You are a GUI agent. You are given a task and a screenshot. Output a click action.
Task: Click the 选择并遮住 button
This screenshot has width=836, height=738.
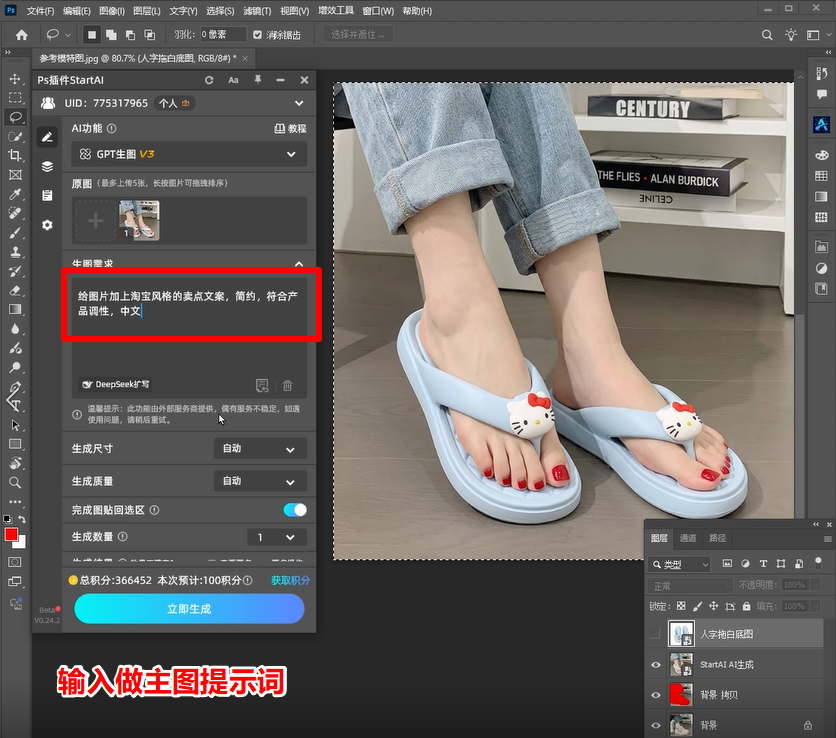pyautogui.click(x=358, y=35)
